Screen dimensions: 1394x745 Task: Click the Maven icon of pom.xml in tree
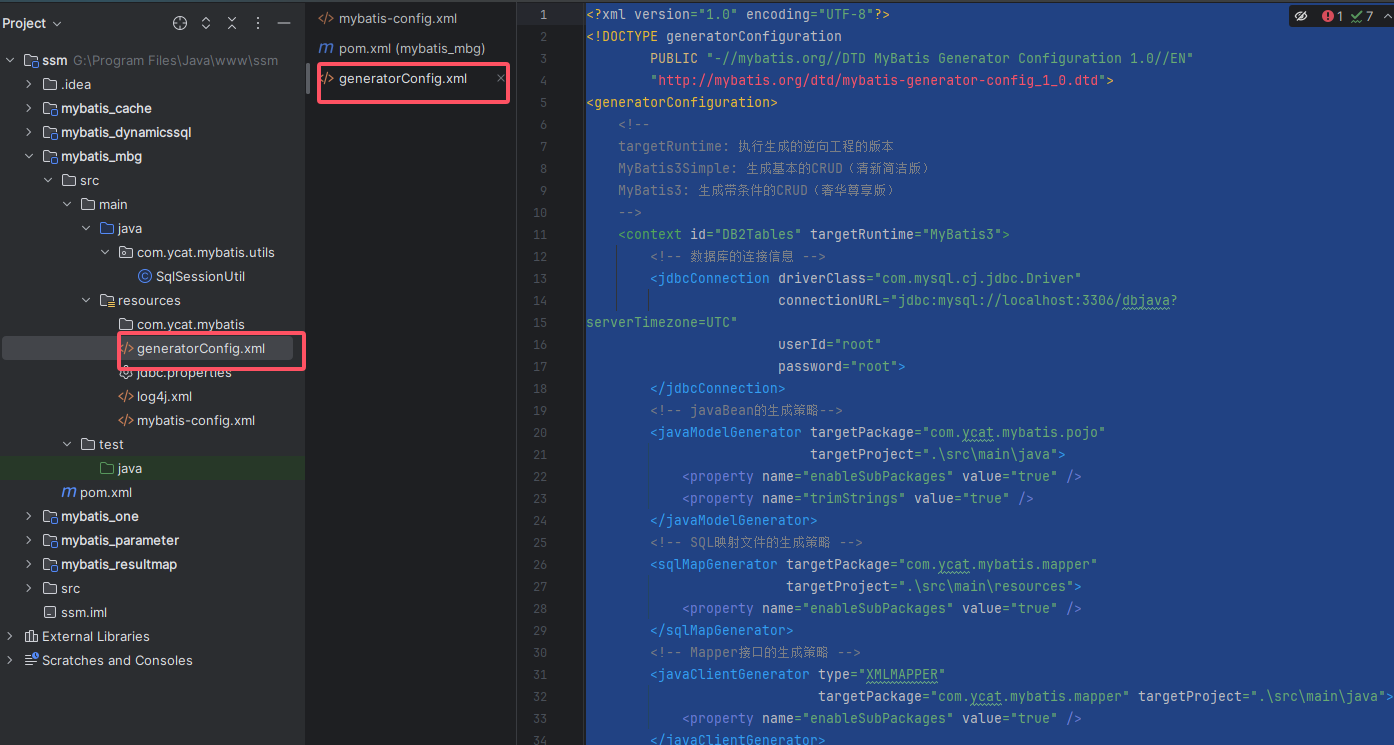coord(69,492)
